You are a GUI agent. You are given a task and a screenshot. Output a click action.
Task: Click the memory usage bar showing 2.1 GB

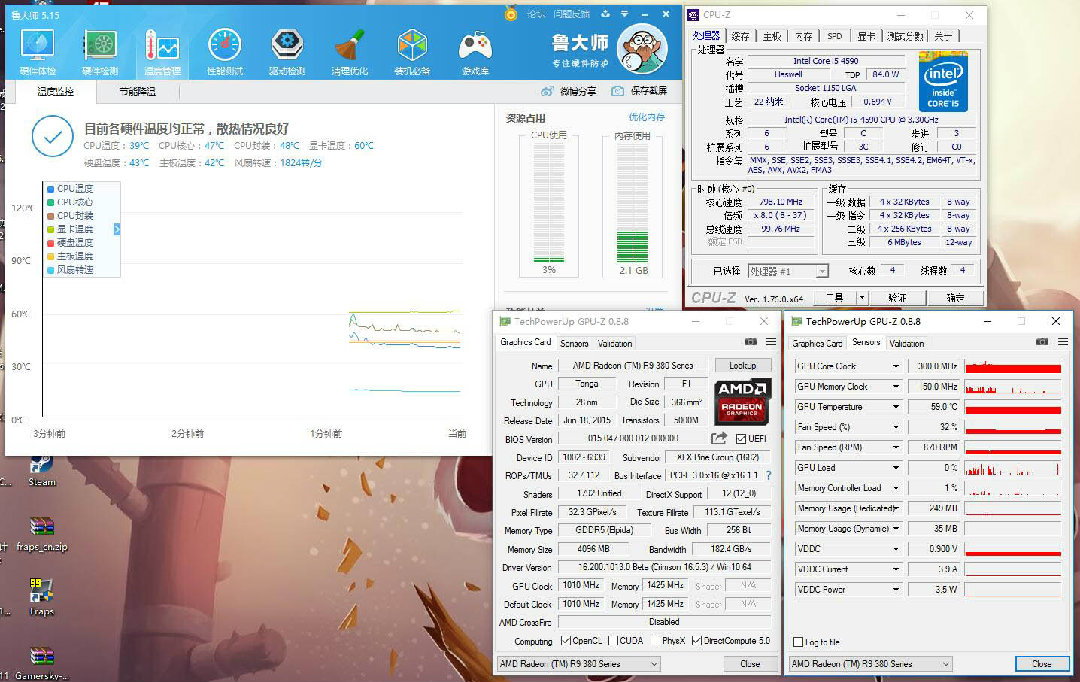click(632, 203)
